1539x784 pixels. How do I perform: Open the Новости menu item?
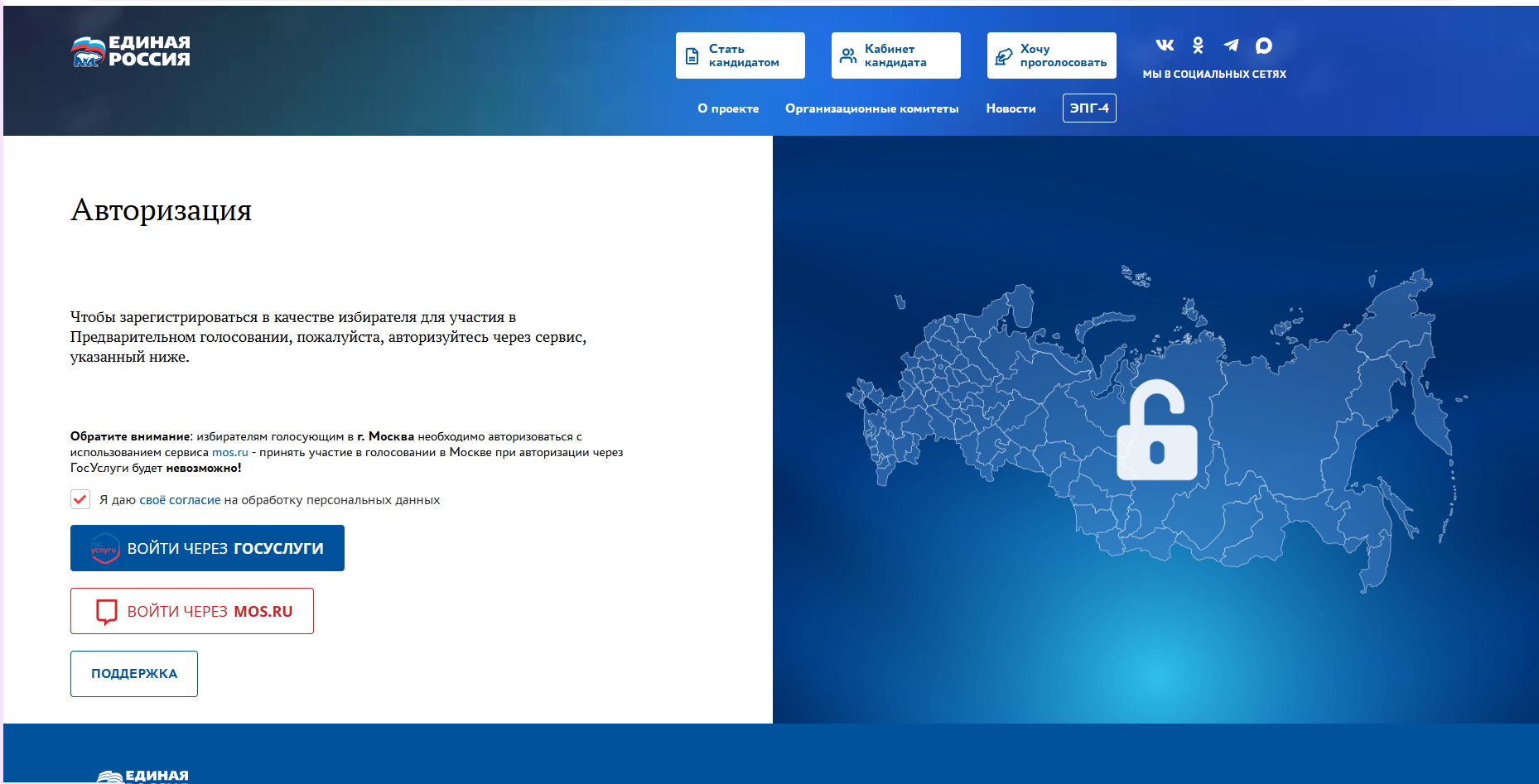[1011, 108]
